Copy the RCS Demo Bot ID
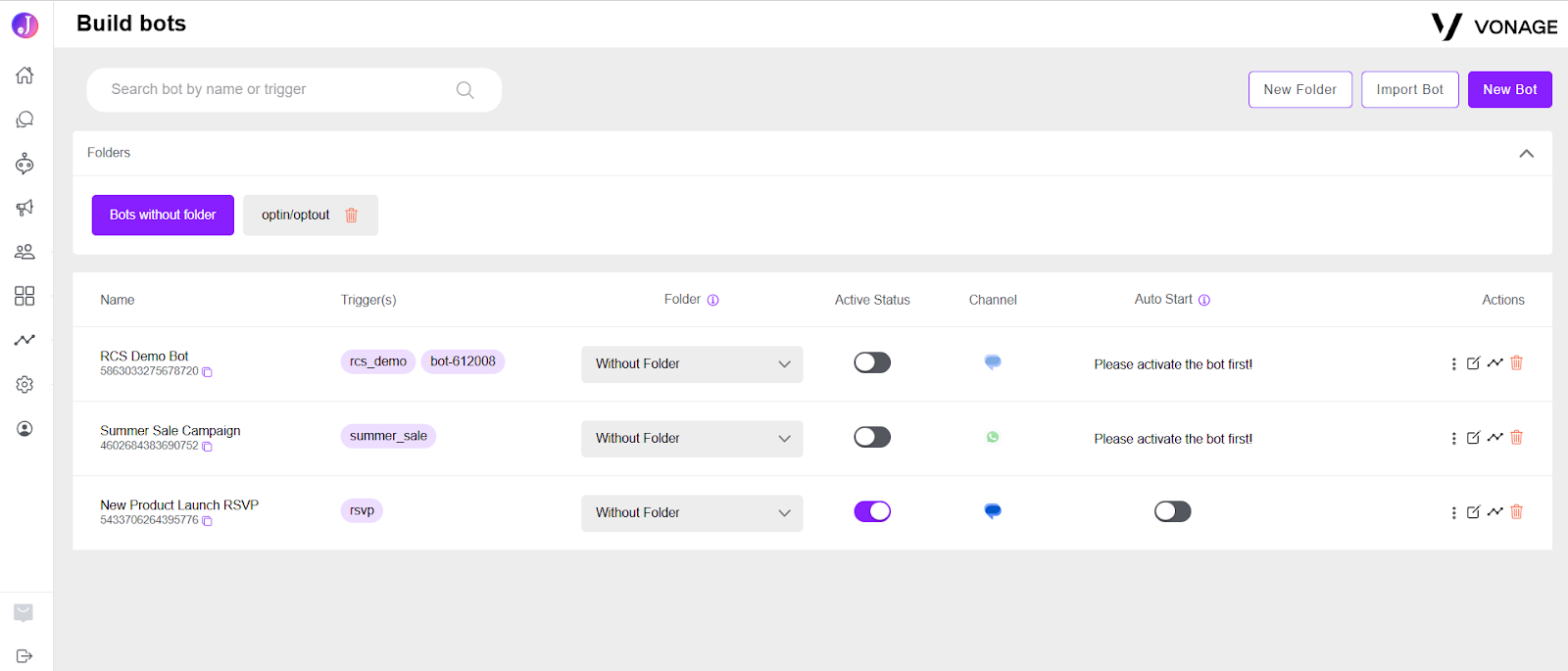The height and width of the screenshot is (671, 1568). point(207,372)
